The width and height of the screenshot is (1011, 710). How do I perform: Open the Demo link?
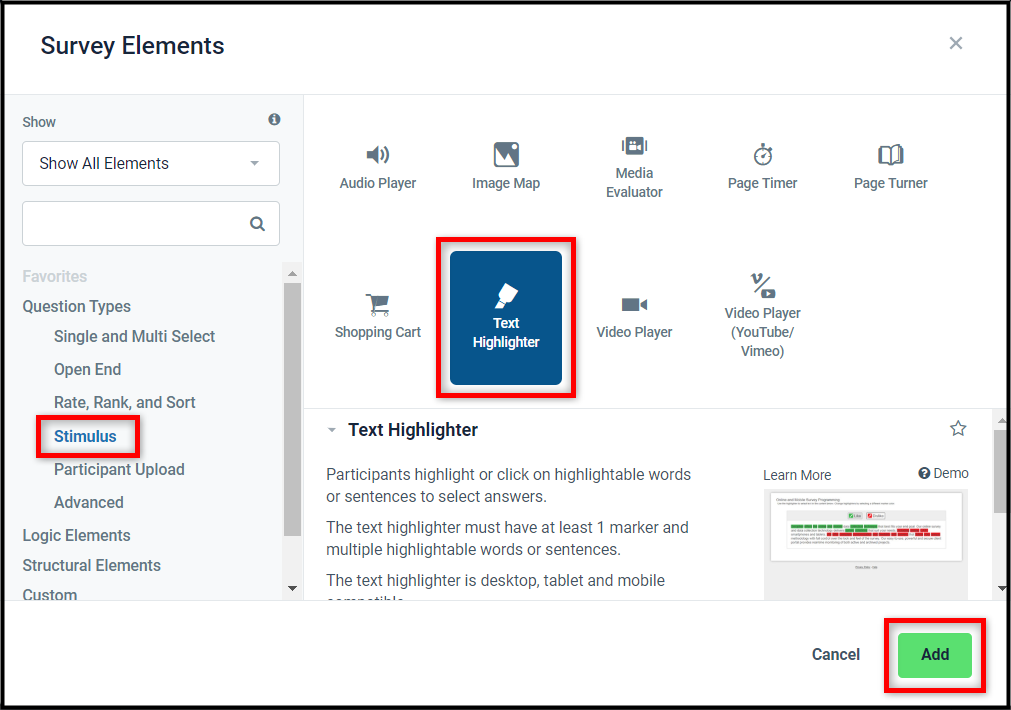pos(943,473)
